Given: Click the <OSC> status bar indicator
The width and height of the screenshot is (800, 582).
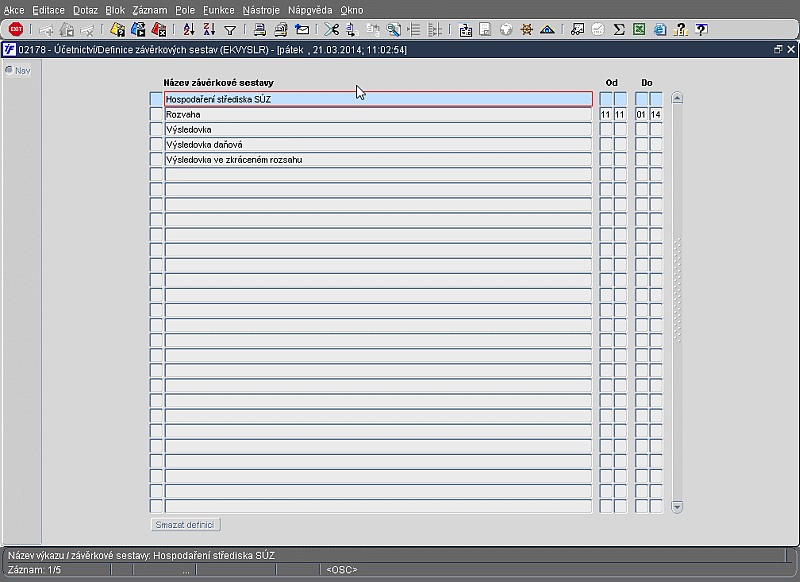Looking at the screenshot, I should [x=342, y=570].
